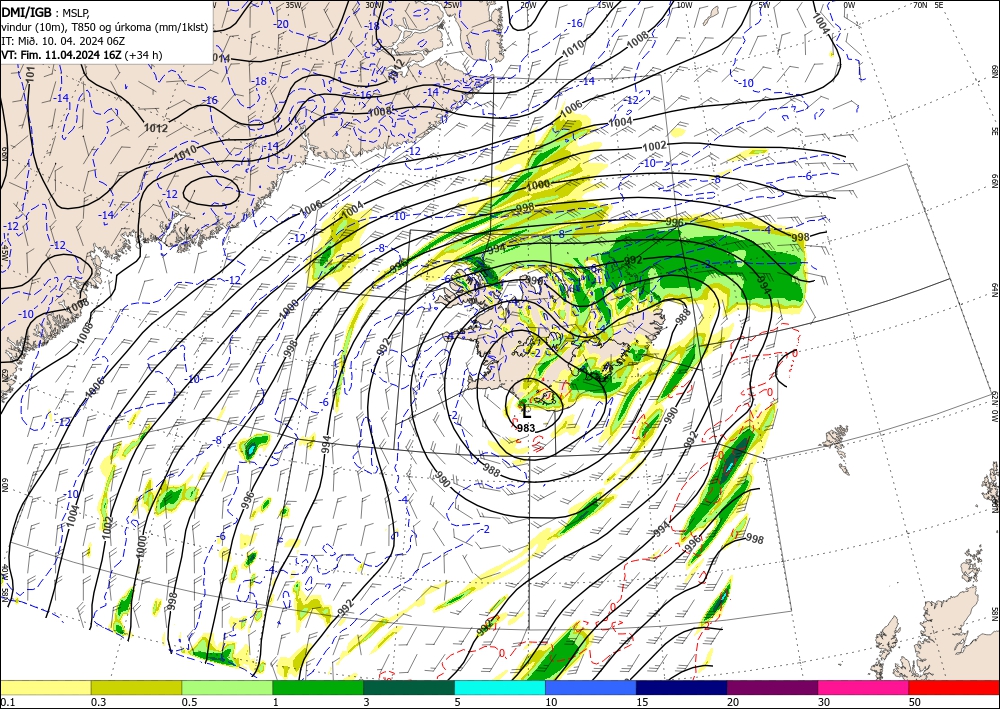
Task: Click the purple 20–30 legend color segment
Action: click(772, 687)
